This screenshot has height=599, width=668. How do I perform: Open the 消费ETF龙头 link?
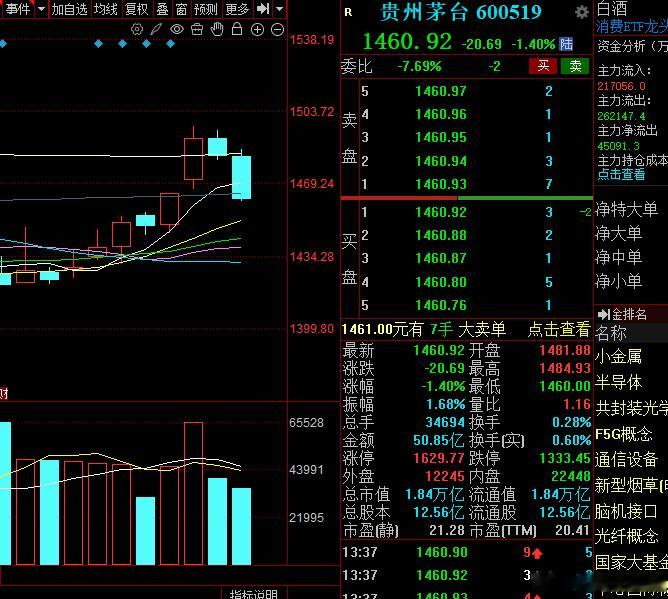point(631,27)
